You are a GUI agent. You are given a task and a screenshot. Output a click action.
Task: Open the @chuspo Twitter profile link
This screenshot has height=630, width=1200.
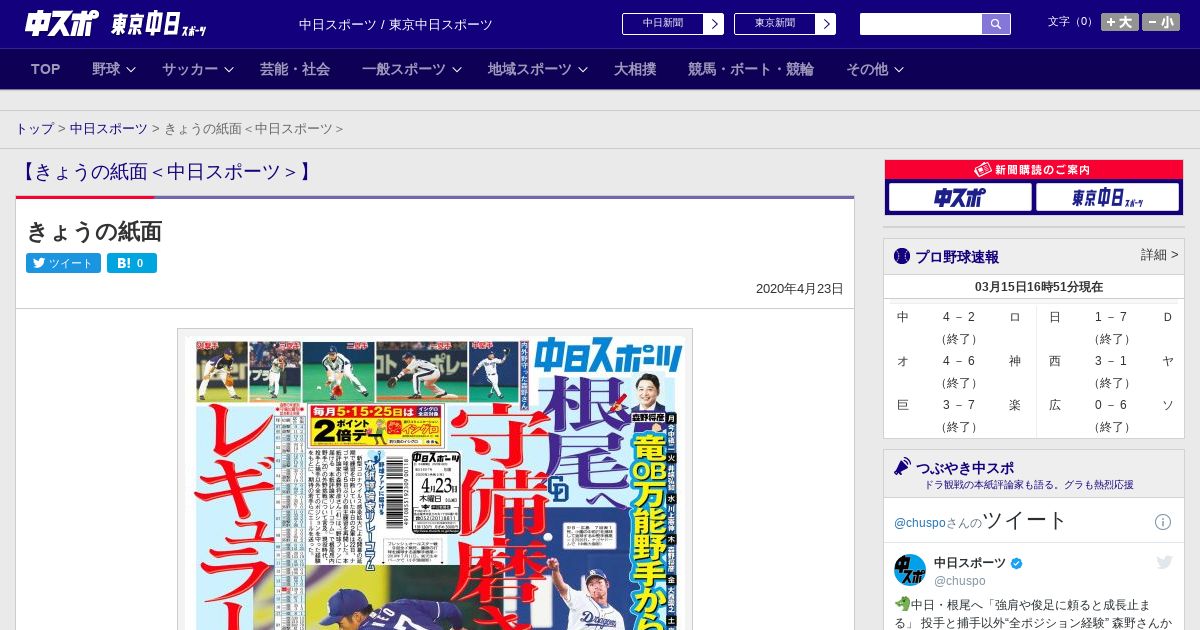coord(919,523)
